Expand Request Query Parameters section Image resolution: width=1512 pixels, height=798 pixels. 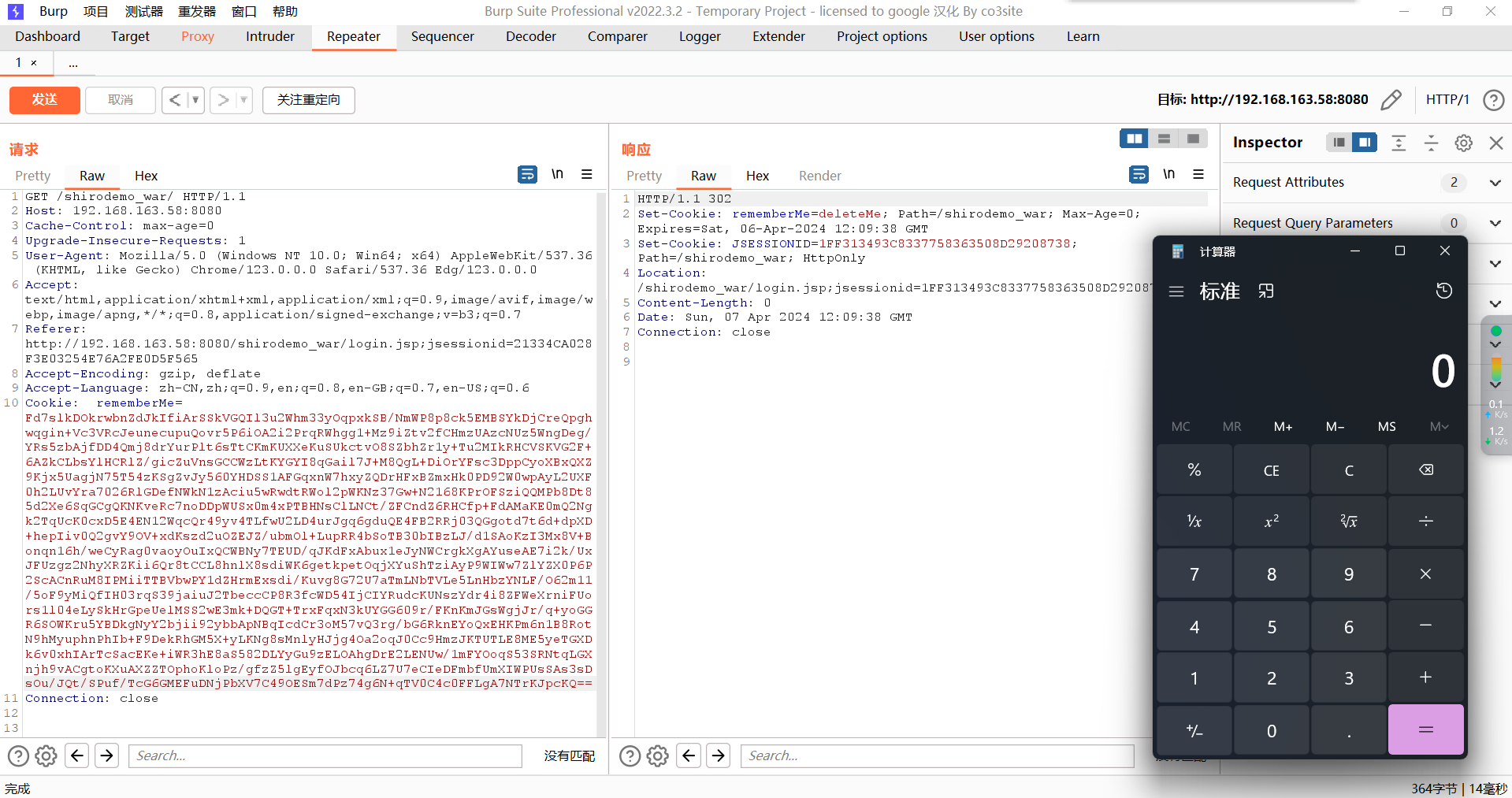(1495, 223)
